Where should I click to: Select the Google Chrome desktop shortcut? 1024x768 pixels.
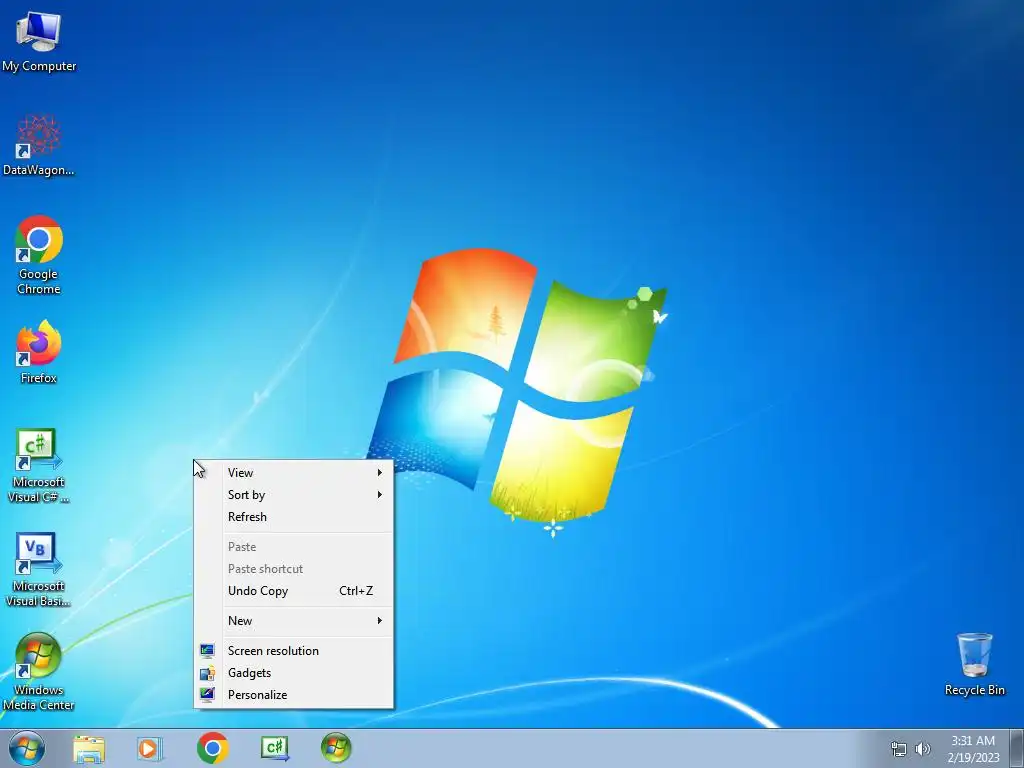tap(39, 255)
